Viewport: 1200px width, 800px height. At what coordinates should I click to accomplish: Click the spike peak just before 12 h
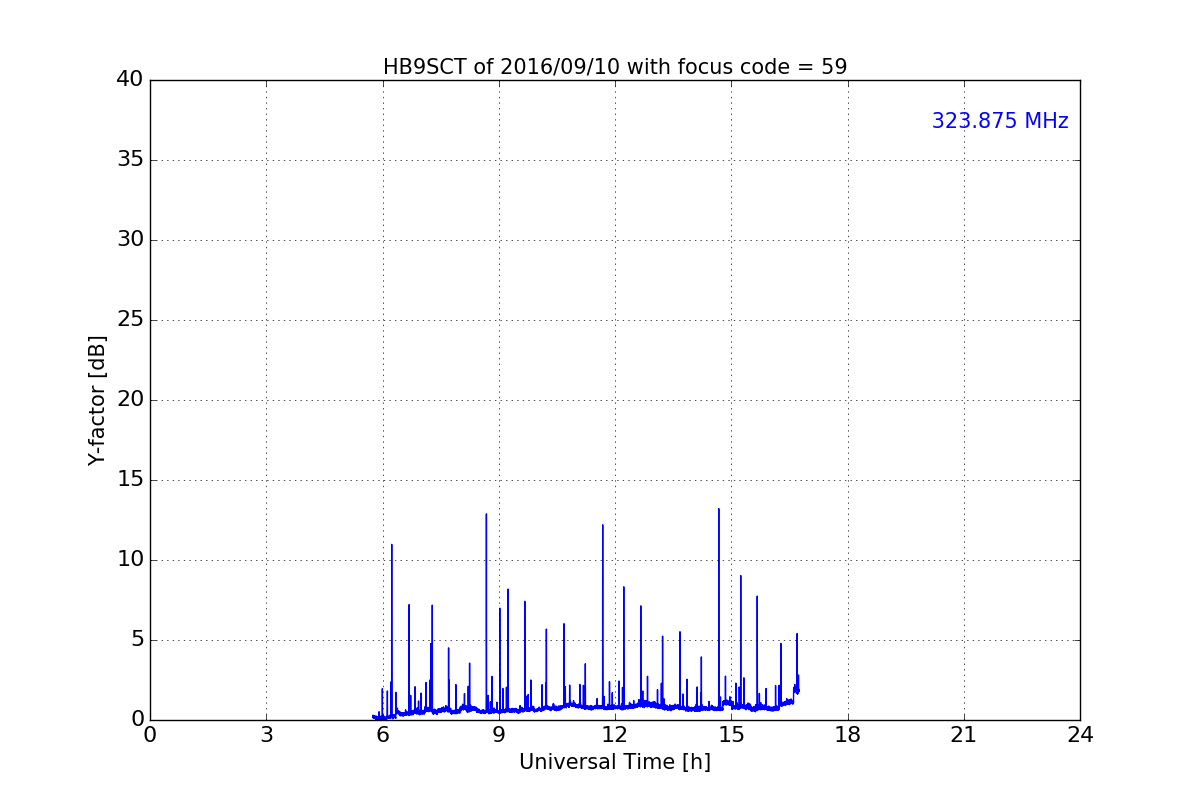click(602, 525)
